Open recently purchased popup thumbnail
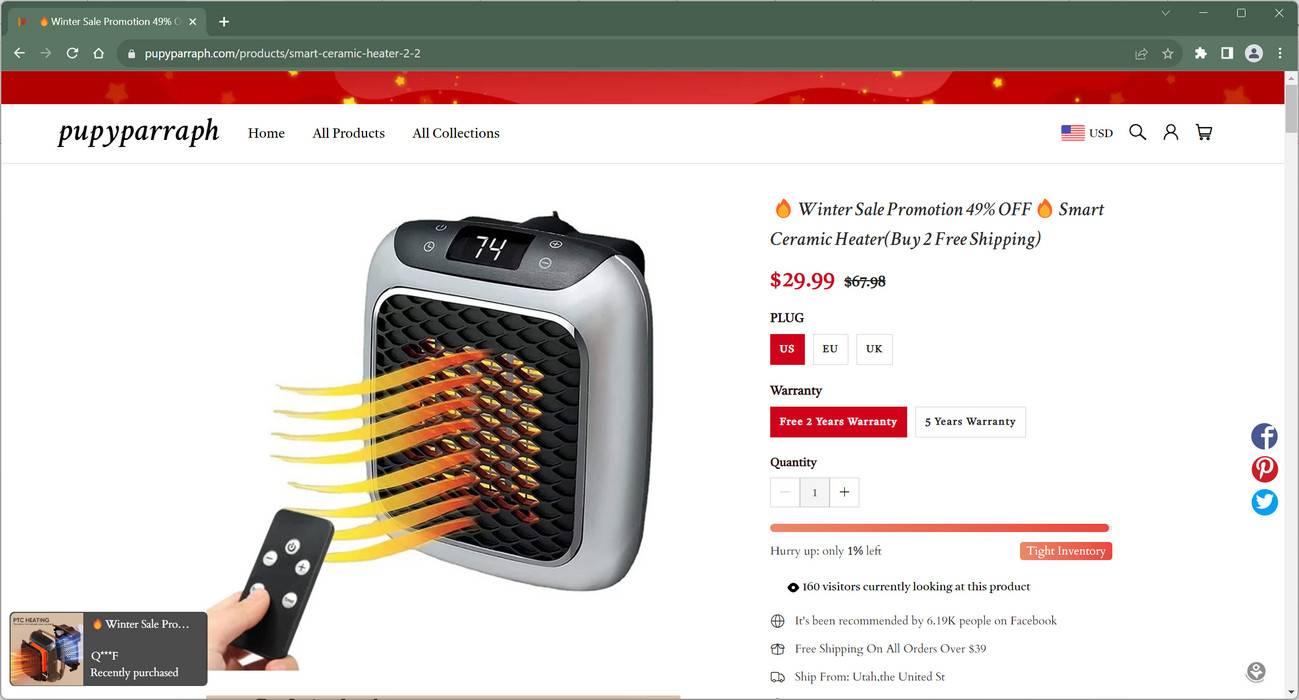 (x=47, y=649)
